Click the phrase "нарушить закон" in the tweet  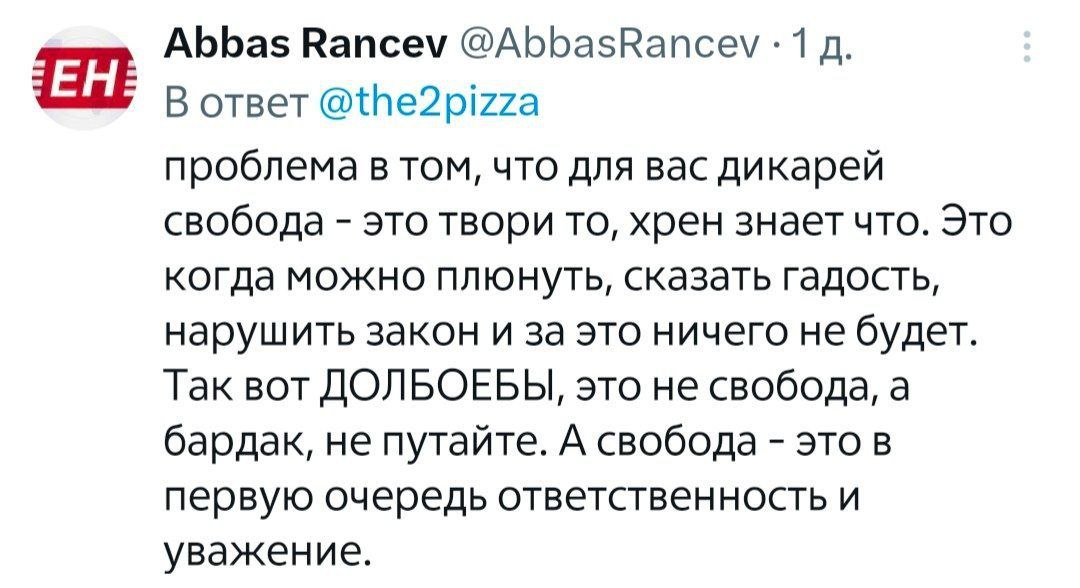[x=322, y=333]
